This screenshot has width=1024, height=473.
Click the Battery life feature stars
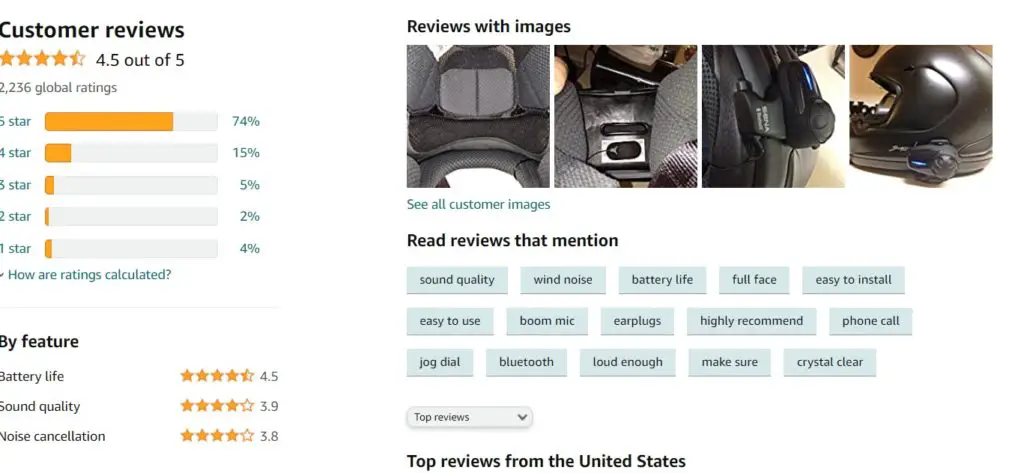tap(217, 376)
